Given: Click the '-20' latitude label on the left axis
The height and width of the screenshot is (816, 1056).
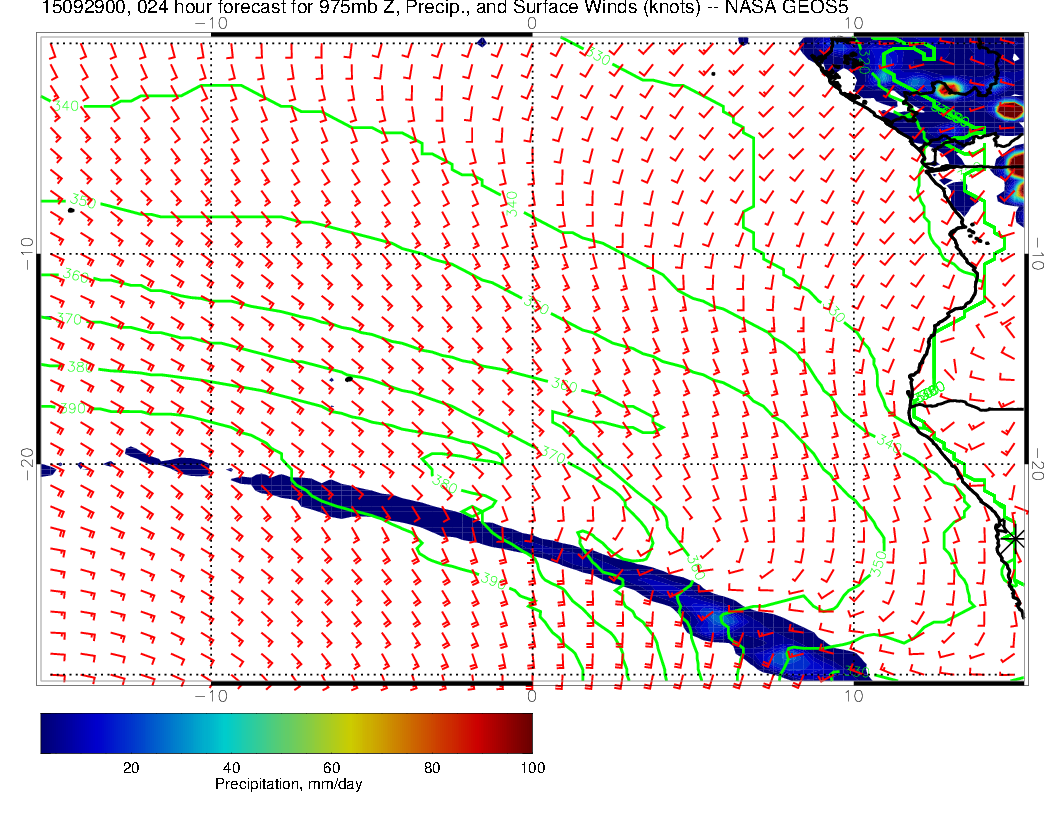Looking at the screenshot, I should pos(26,463).
